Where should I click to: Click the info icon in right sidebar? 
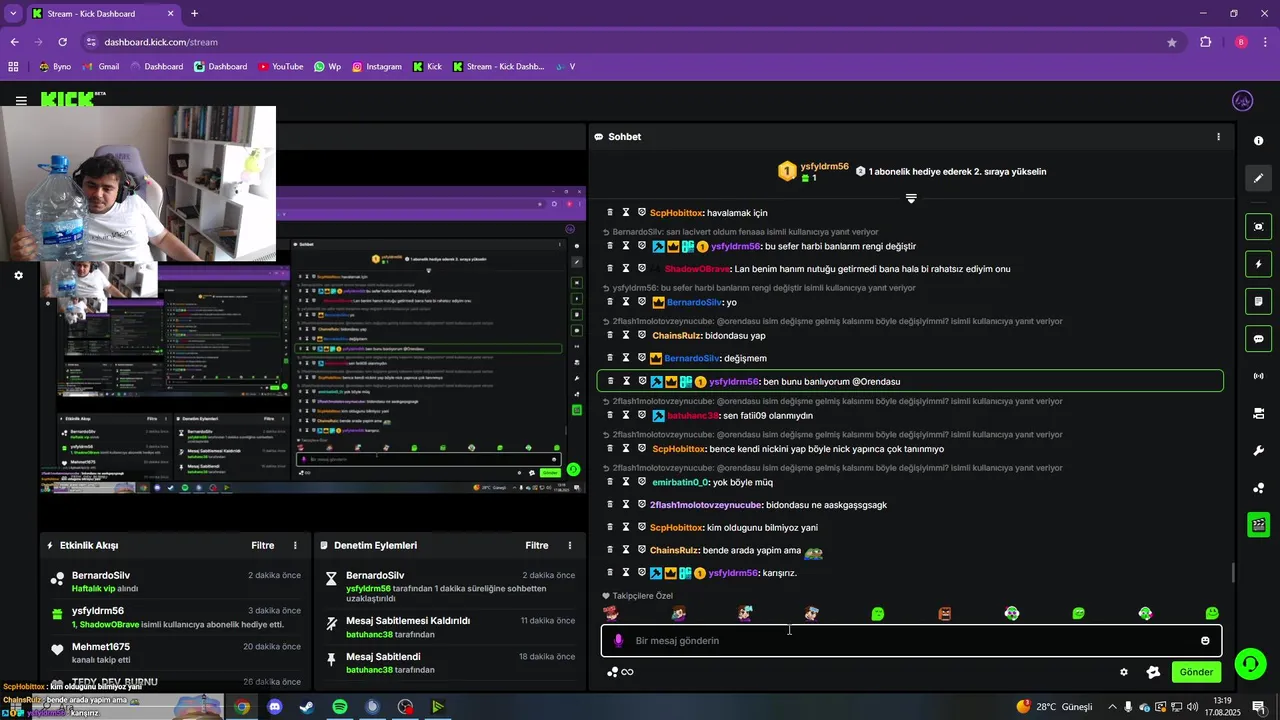click(x=1258, y=141)
